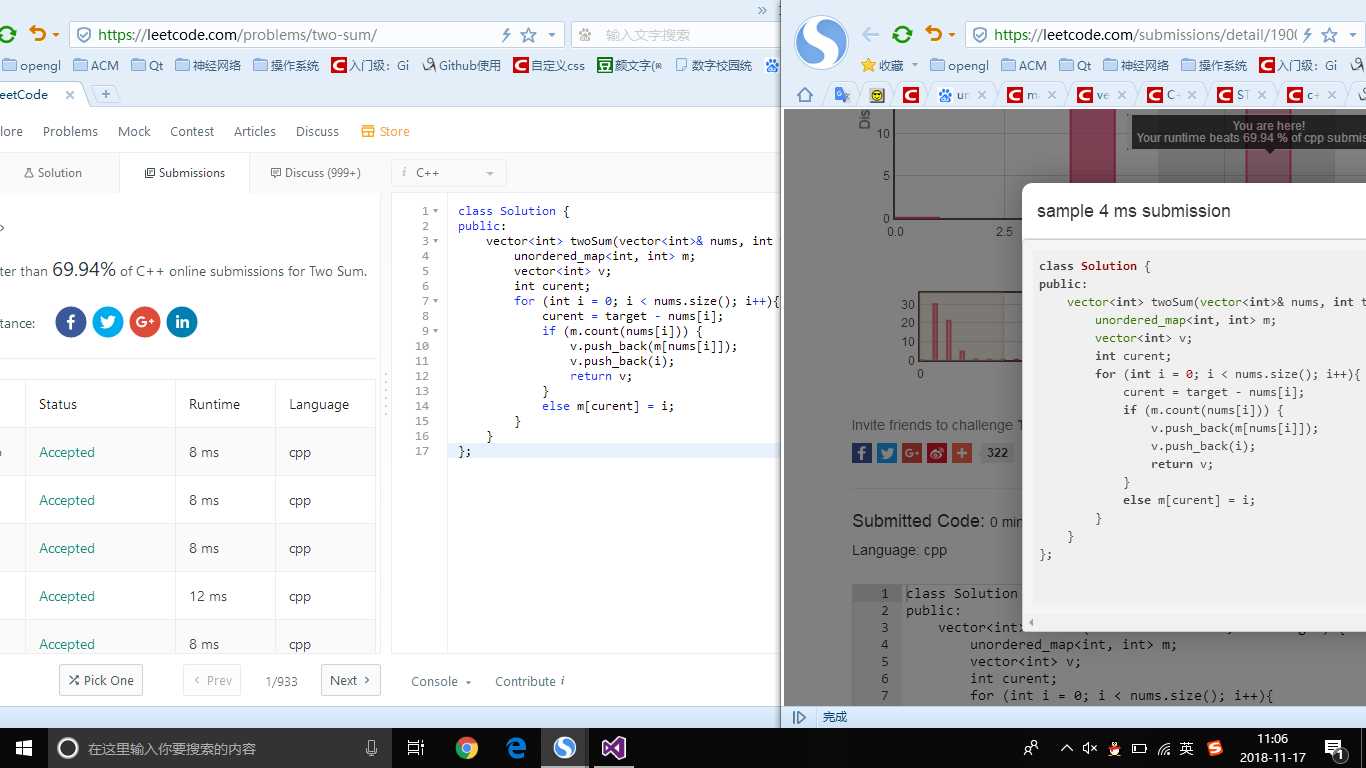Reload page in right browser window

902,35
